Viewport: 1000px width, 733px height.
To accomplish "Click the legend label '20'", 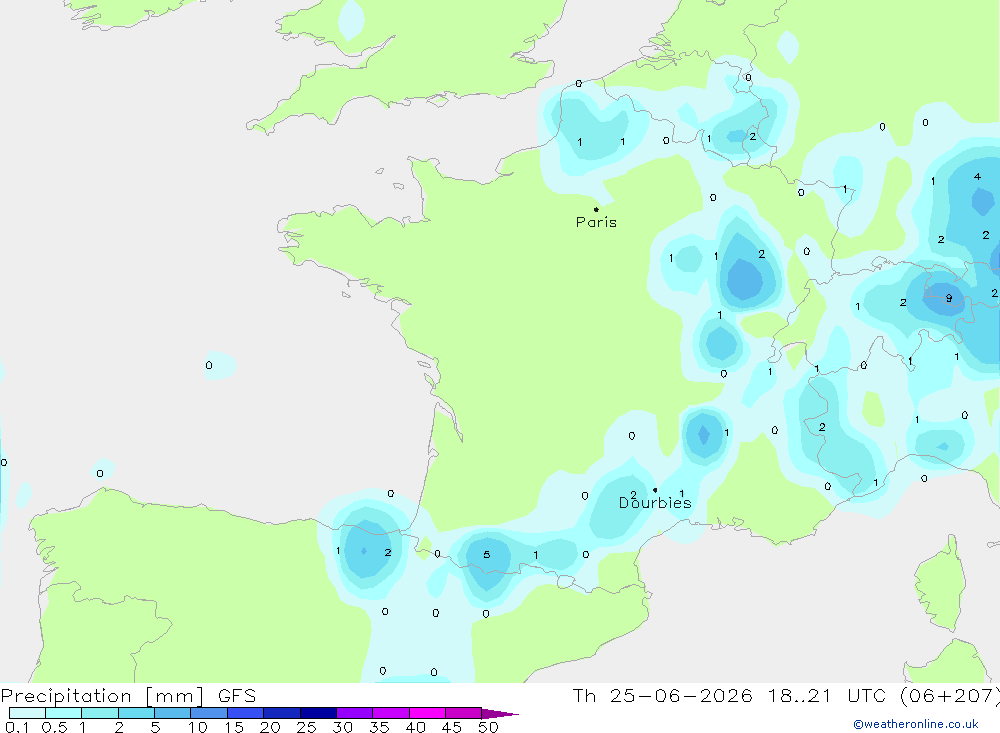I will pyautogui.click(x=270, y=727).
